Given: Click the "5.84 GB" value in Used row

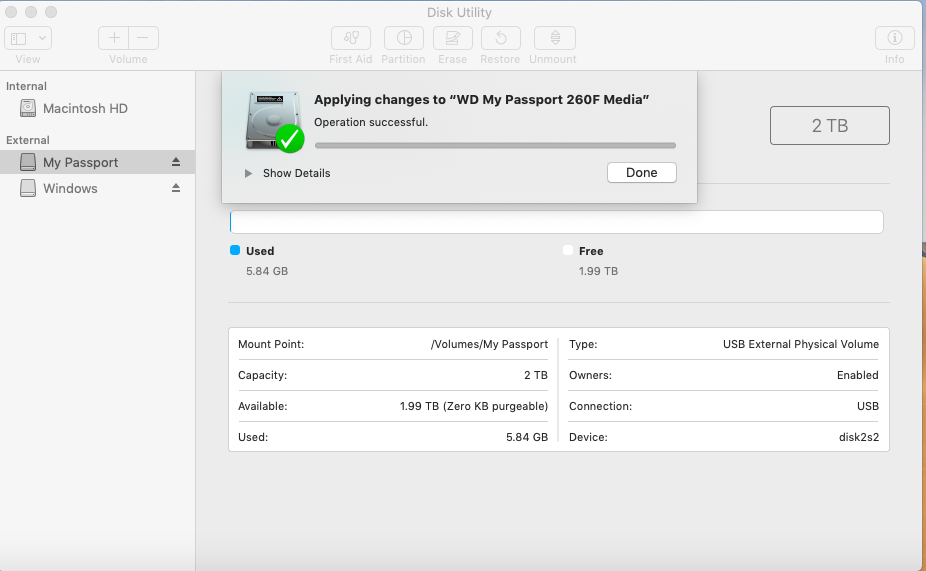Looking at the screenshot, I should 527,438.
